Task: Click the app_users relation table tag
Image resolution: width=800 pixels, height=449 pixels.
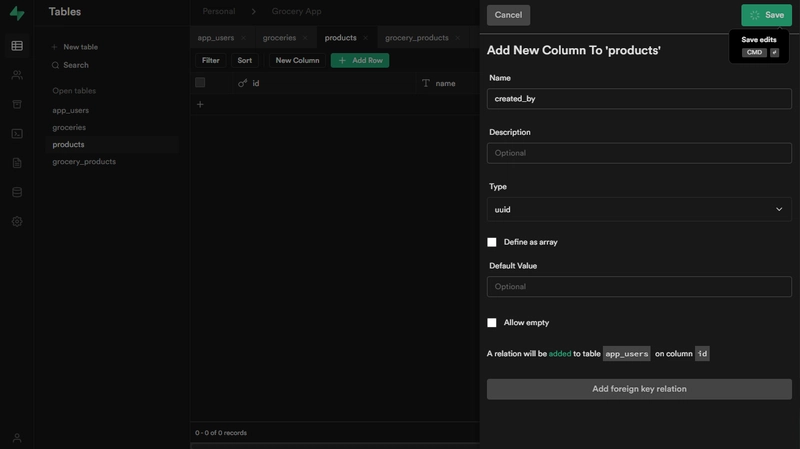Action: coord(627,354)
